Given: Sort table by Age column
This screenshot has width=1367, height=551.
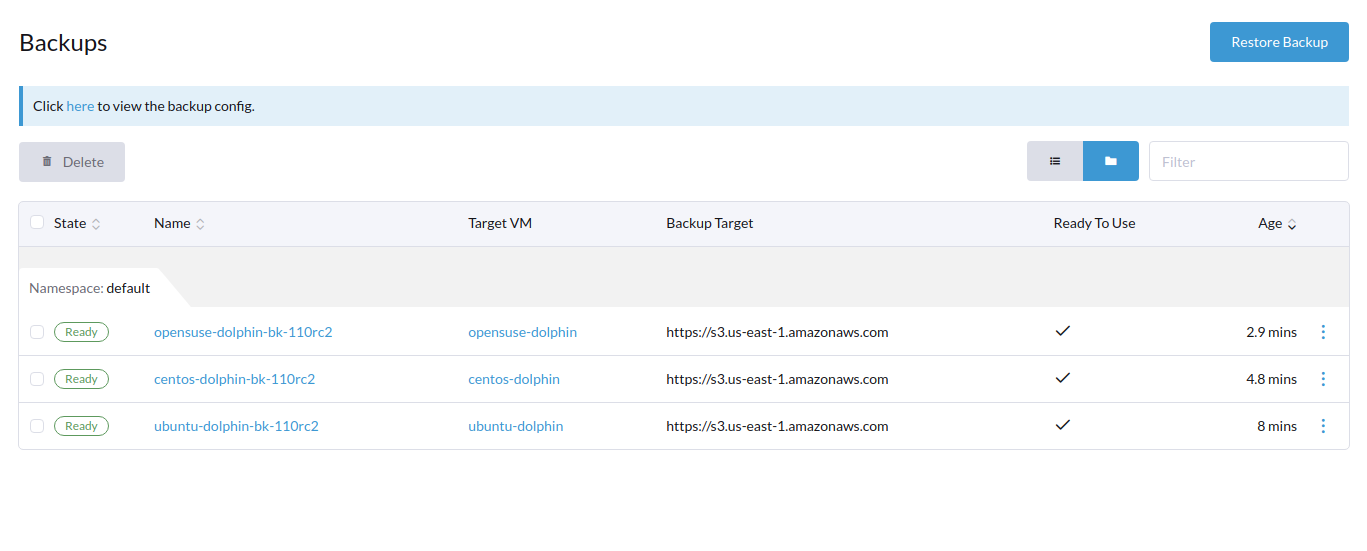Looking at the screenshot, I should coord(1277,223).
